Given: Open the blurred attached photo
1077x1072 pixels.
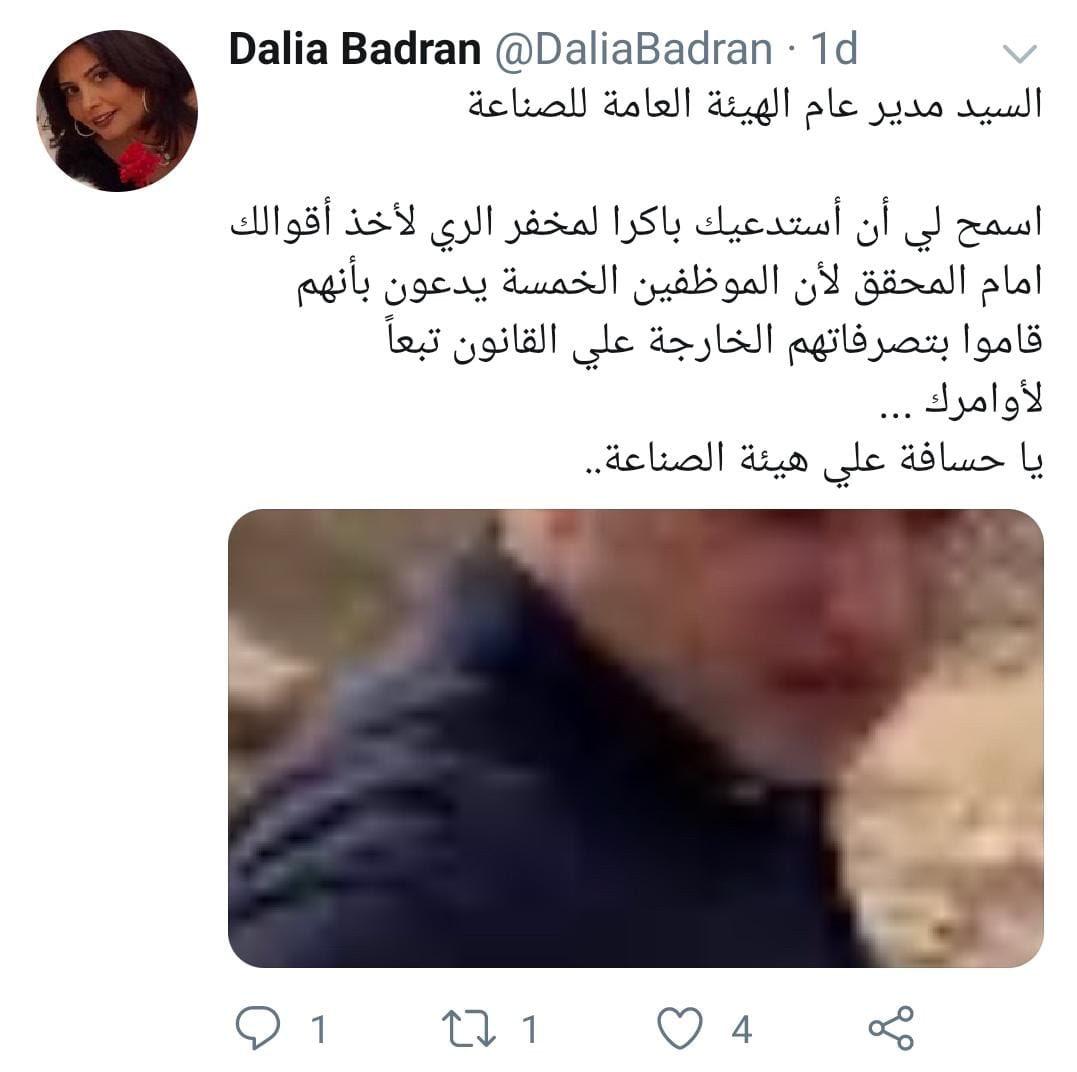Looking at the screenshot, I should tap(636, 738).
